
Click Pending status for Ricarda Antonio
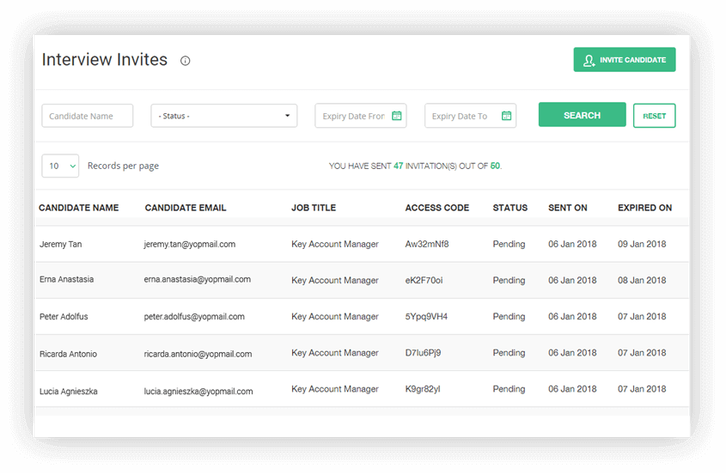[509, 353]
